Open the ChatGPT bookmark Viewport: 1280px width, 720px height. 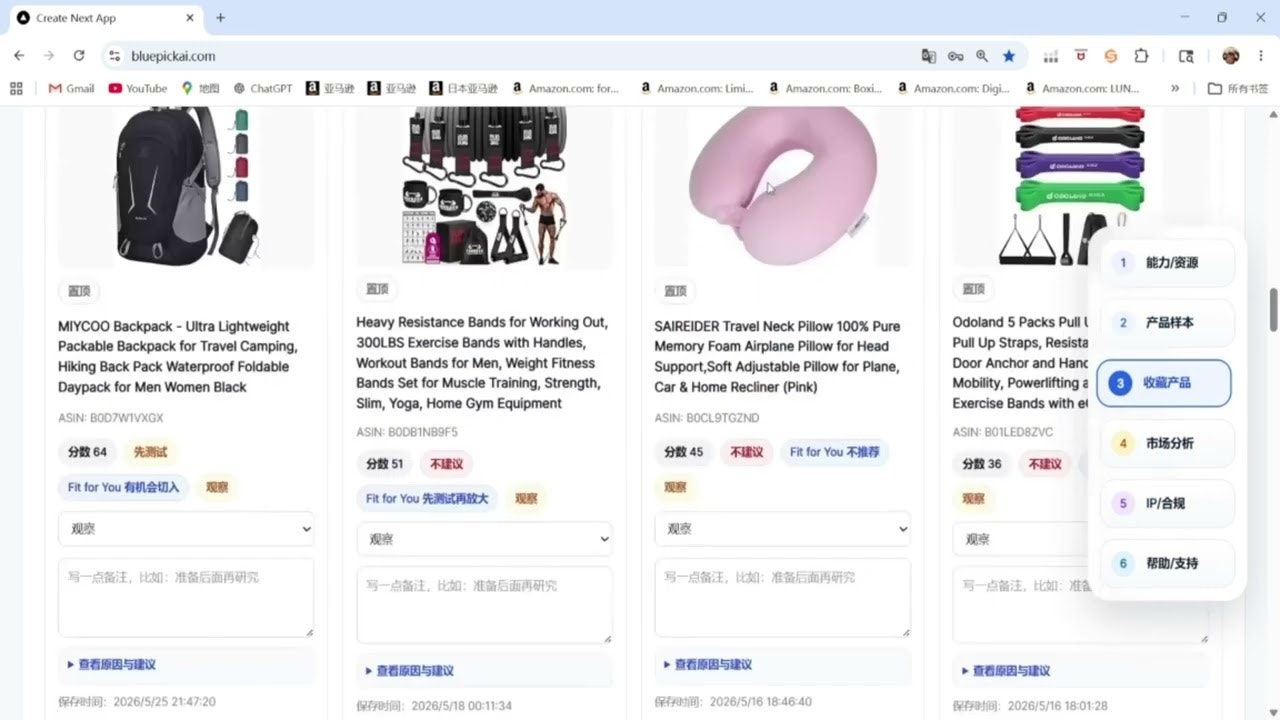coord(263,88)
